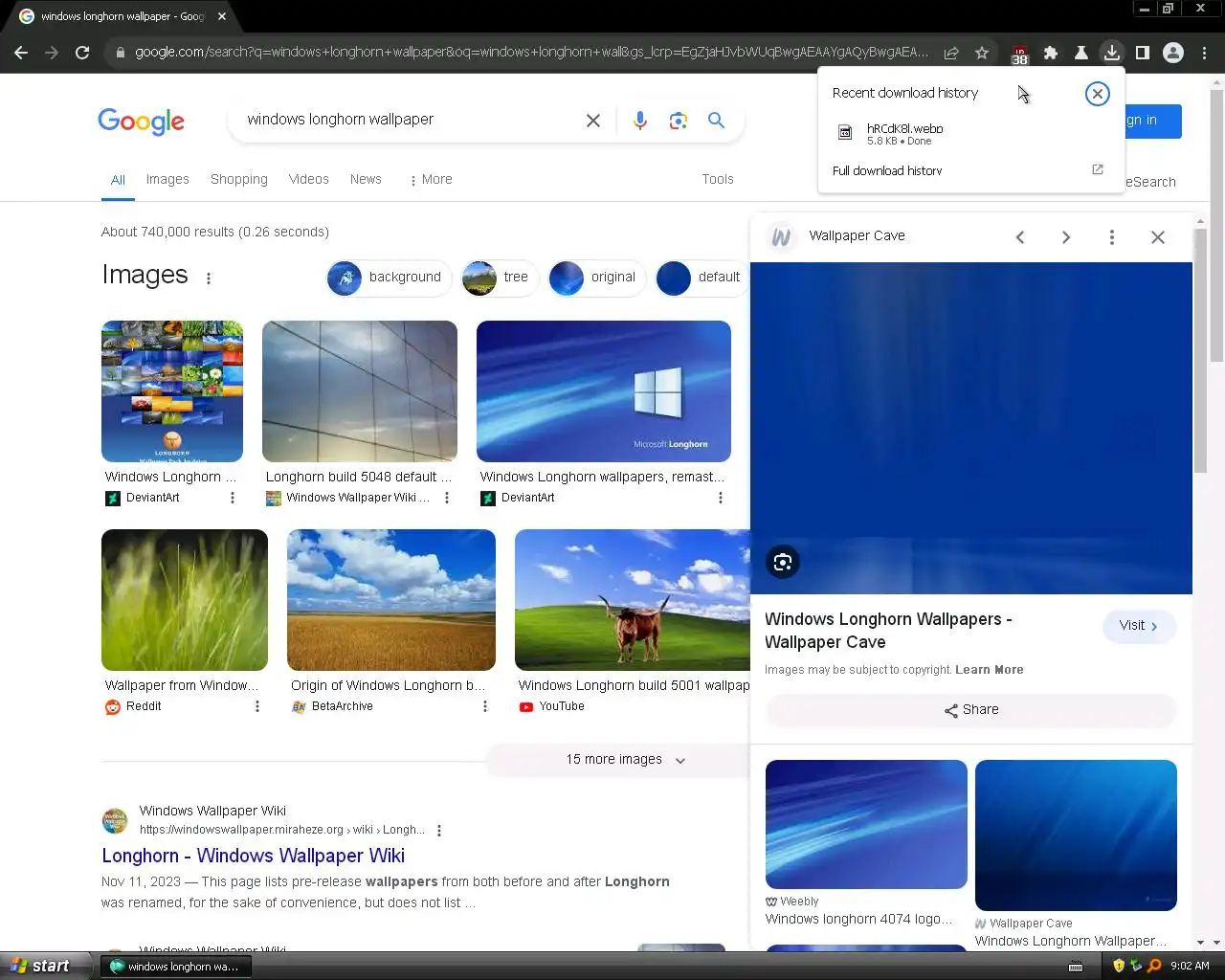Switch to the Shopping tab
The height and width of the screenshot is (980, 1225).
[x=239, y=180]
